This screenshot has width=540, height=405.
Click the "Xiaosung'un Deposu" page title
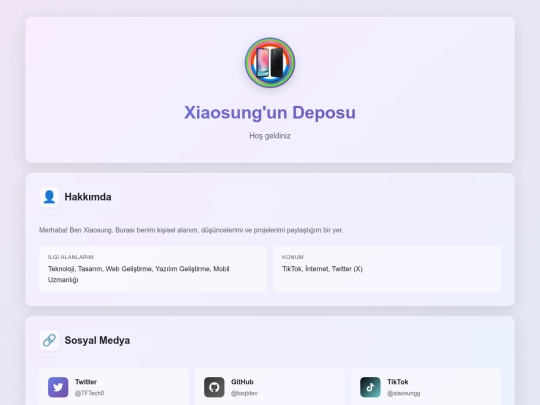[270, 113]
